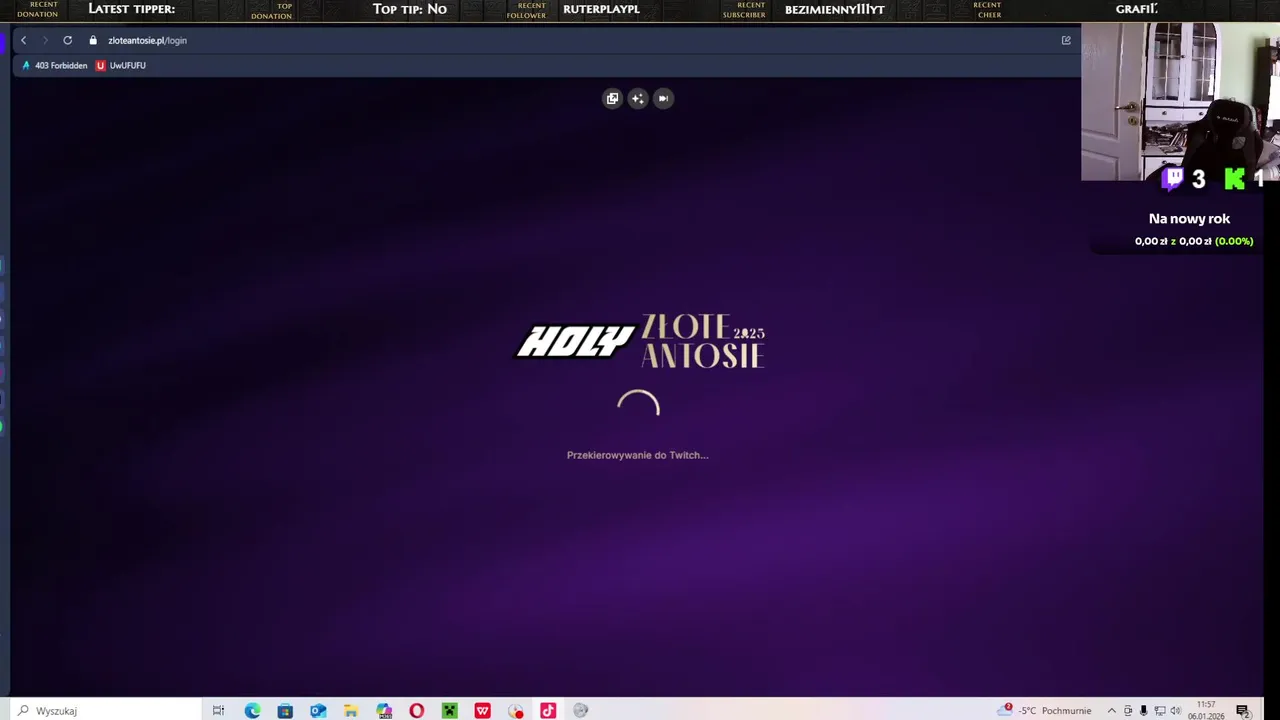1280x720 pixels.
Task: Open Task View on the taskbar
Action: point(218,711)
